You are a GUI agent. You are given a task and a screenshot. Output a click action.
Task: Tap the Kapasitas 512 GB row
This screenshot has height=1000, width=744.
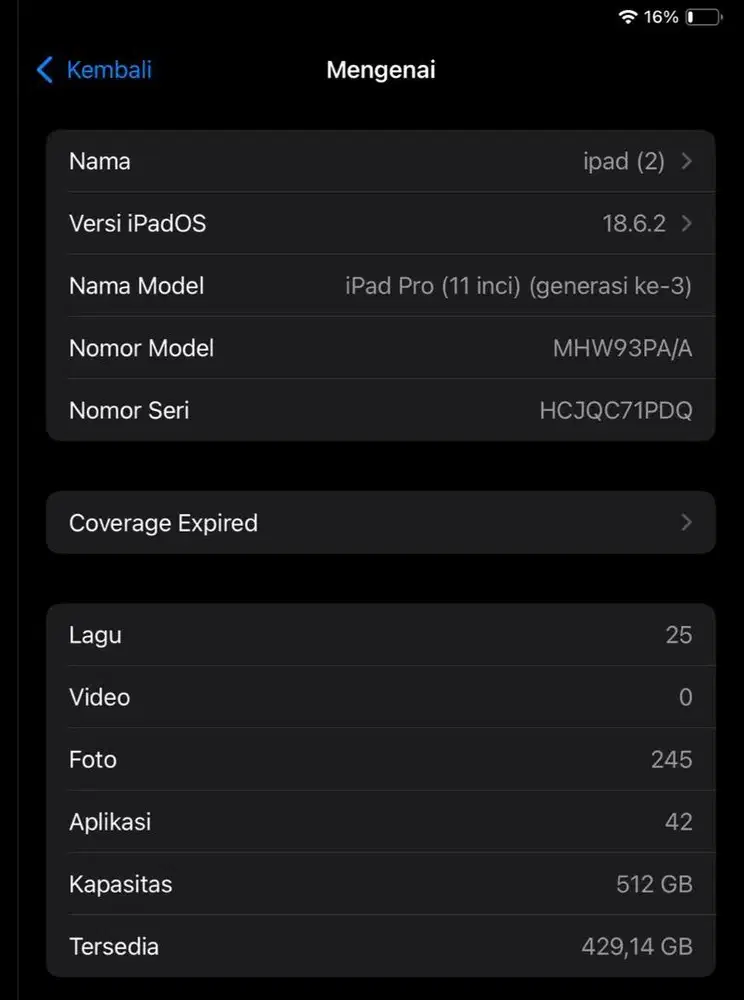point(380,884)
